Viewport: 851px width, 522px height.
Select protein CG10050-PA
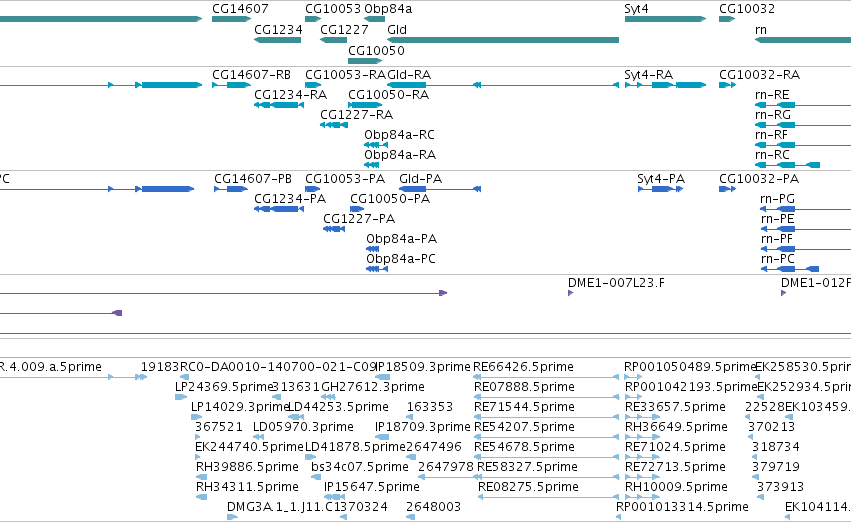(x=390, y=199)
